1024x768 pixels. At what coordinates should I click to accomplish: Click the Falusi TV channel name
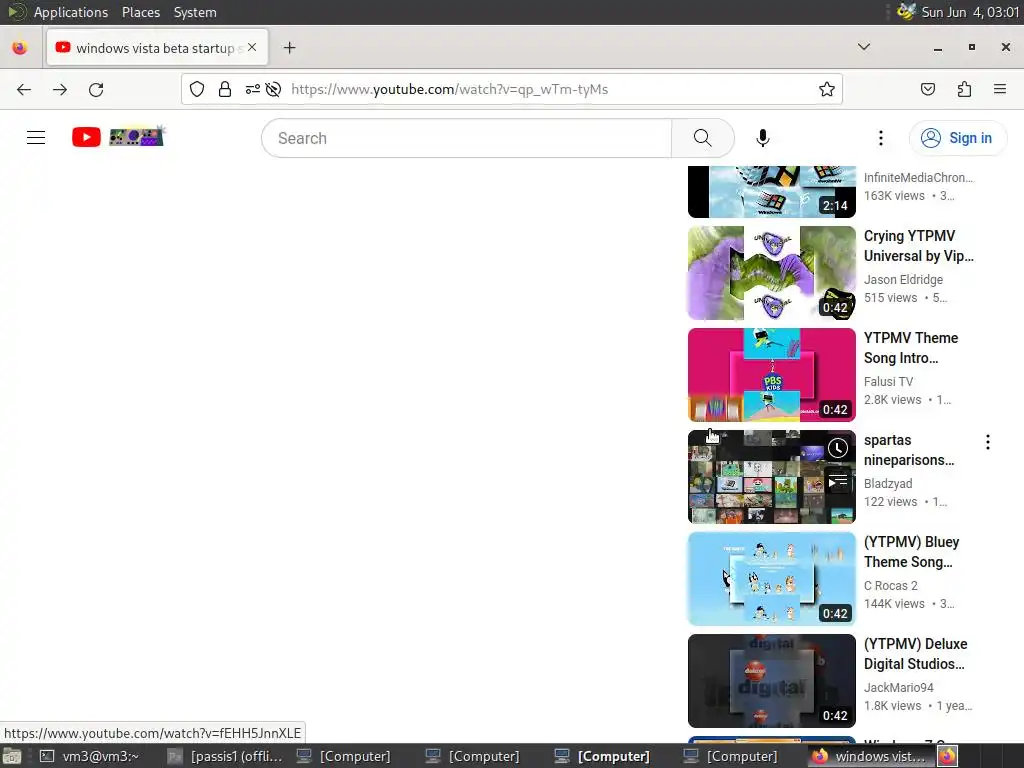coord(888,381)
